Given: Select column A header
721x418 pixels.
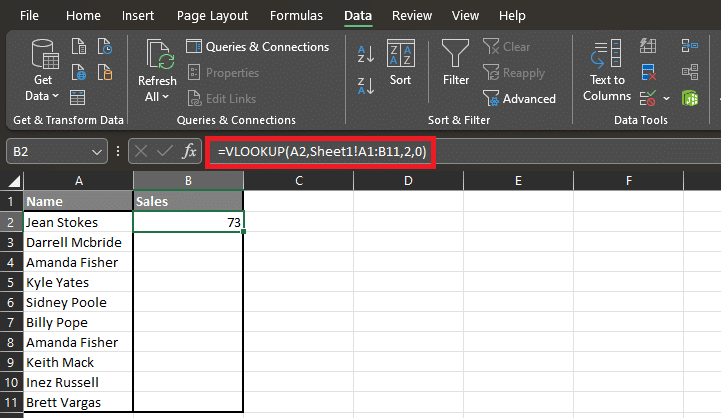Looking at the screenshot, I should coord(79,181).
